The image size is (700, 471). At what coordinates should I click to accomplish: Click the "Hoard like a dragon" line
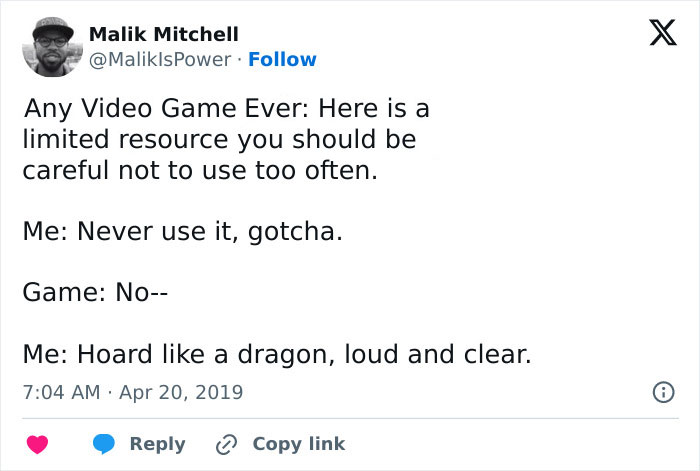pos(275,355)
